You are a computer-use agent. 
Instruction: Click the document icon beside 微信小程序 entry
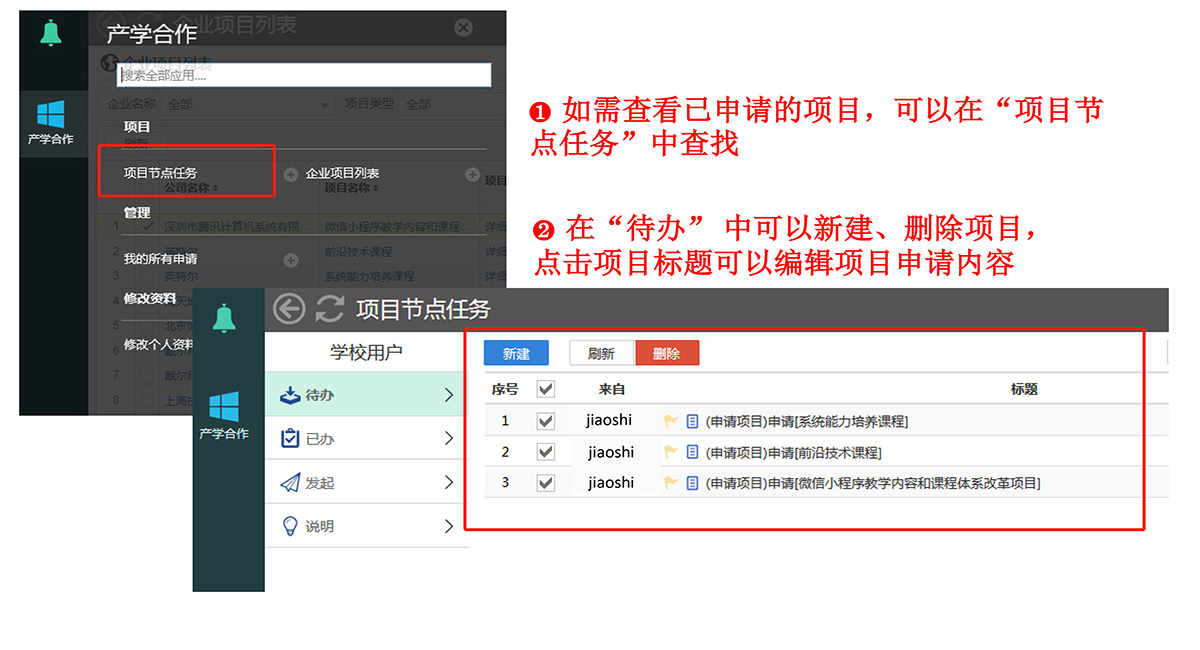tap(690, 482)
